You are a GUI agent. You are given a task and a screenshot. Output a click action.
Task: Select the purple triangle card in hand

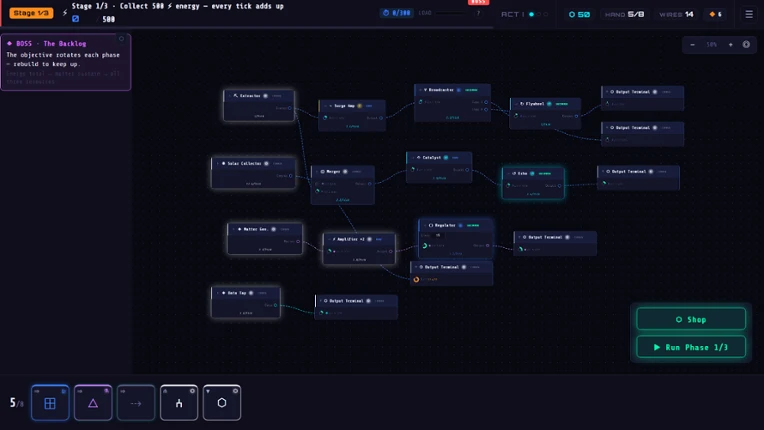[x=93, y=403]
